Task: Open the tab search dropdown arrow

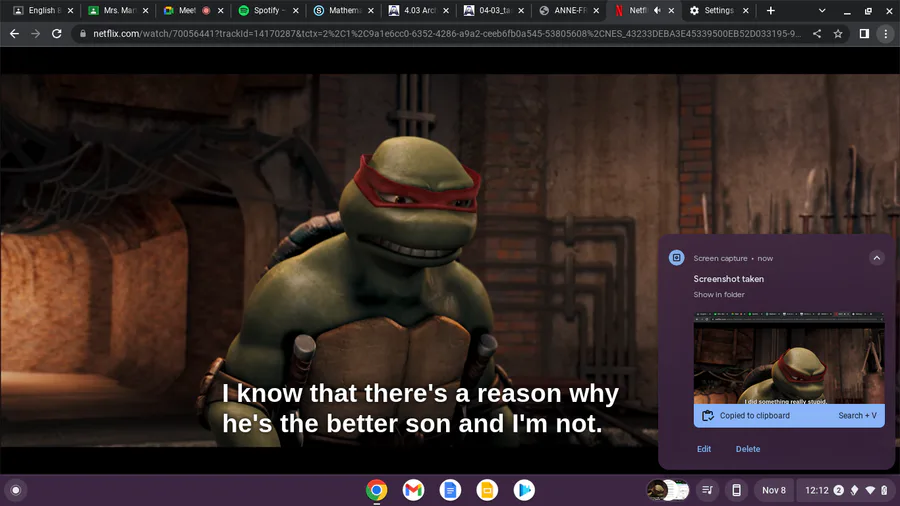Action: click(x=822, y=10)
